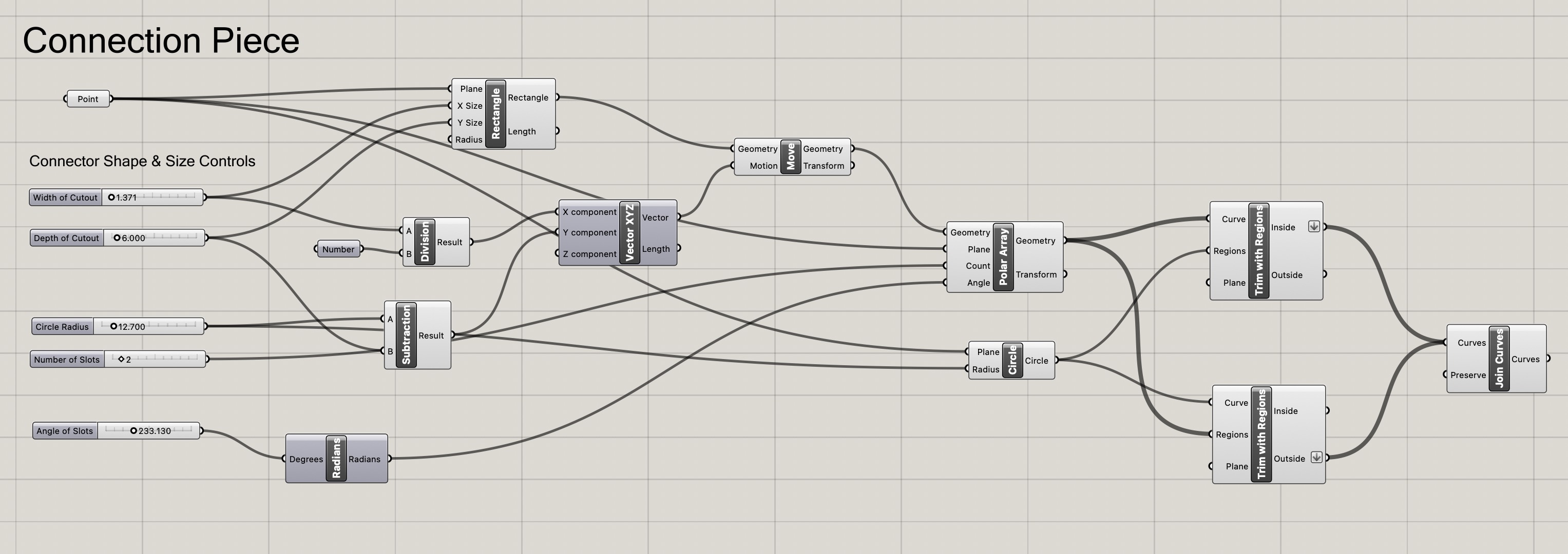Click the Connection Piece title text

pos(161,41)
